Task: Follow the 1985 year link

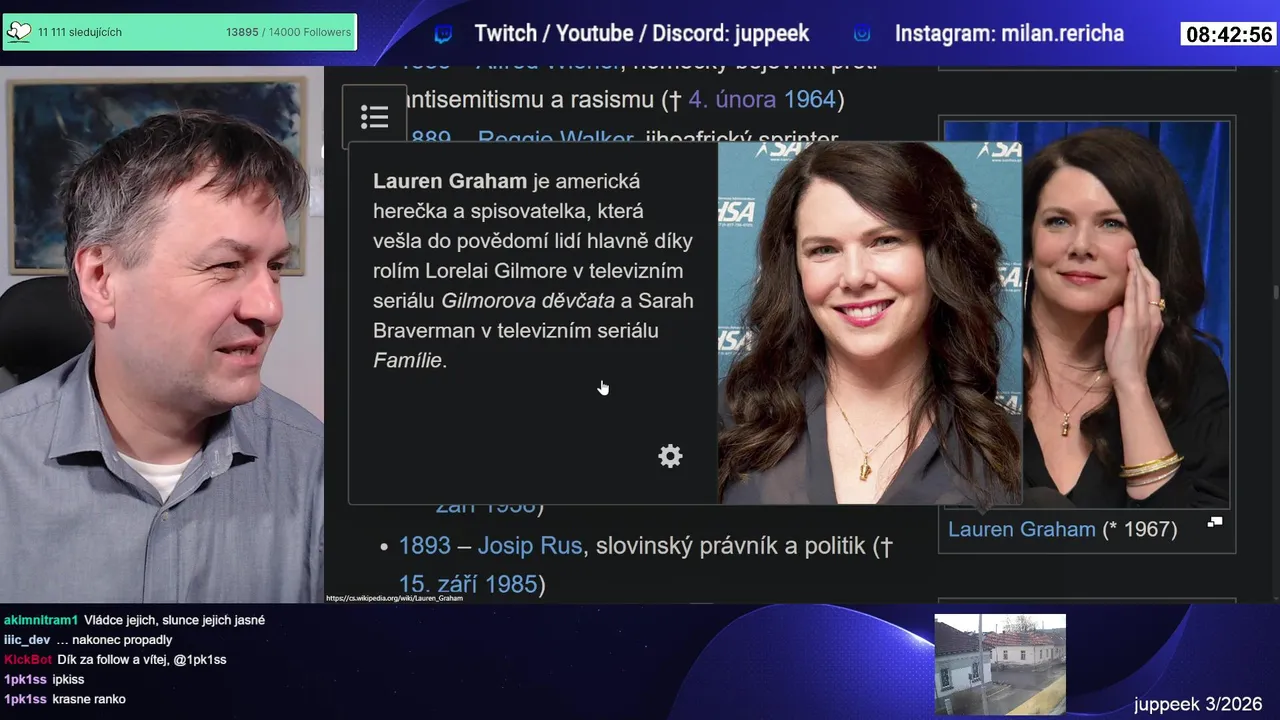Action: tap(512, 584)
